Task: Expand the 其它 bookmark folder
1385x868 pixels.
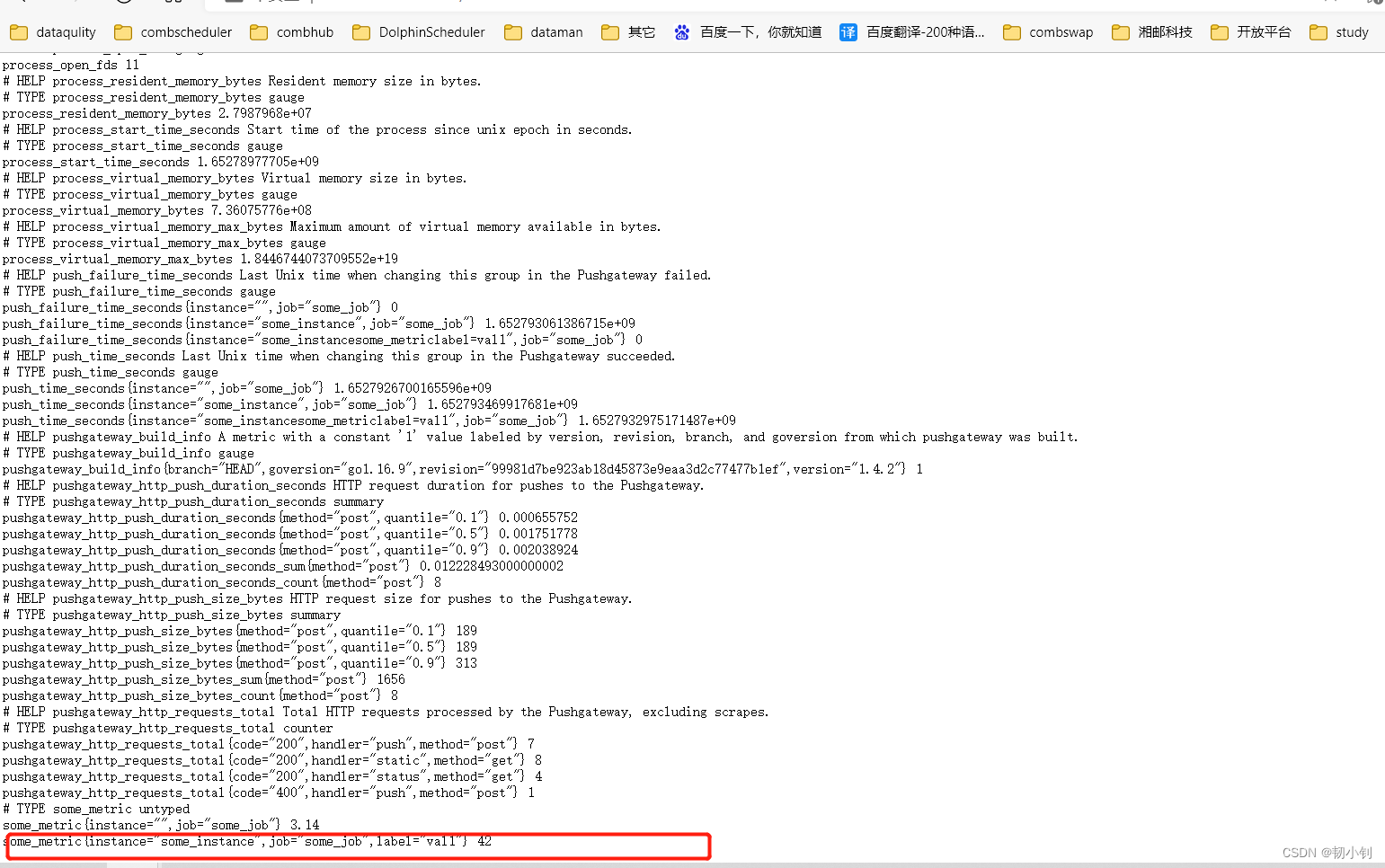Action: (640, 31)
